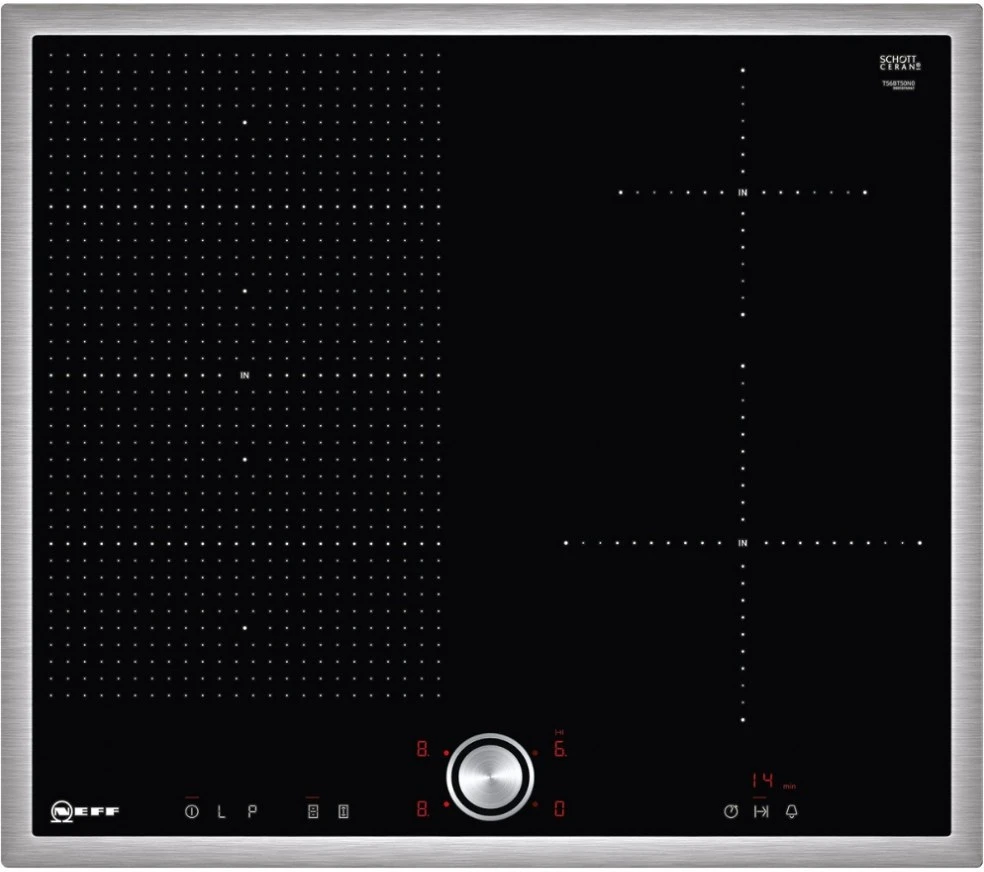Click the central metal Twist Pad knob
The width and height of the screenshot is (984, 872).
(x=490, y=777)
